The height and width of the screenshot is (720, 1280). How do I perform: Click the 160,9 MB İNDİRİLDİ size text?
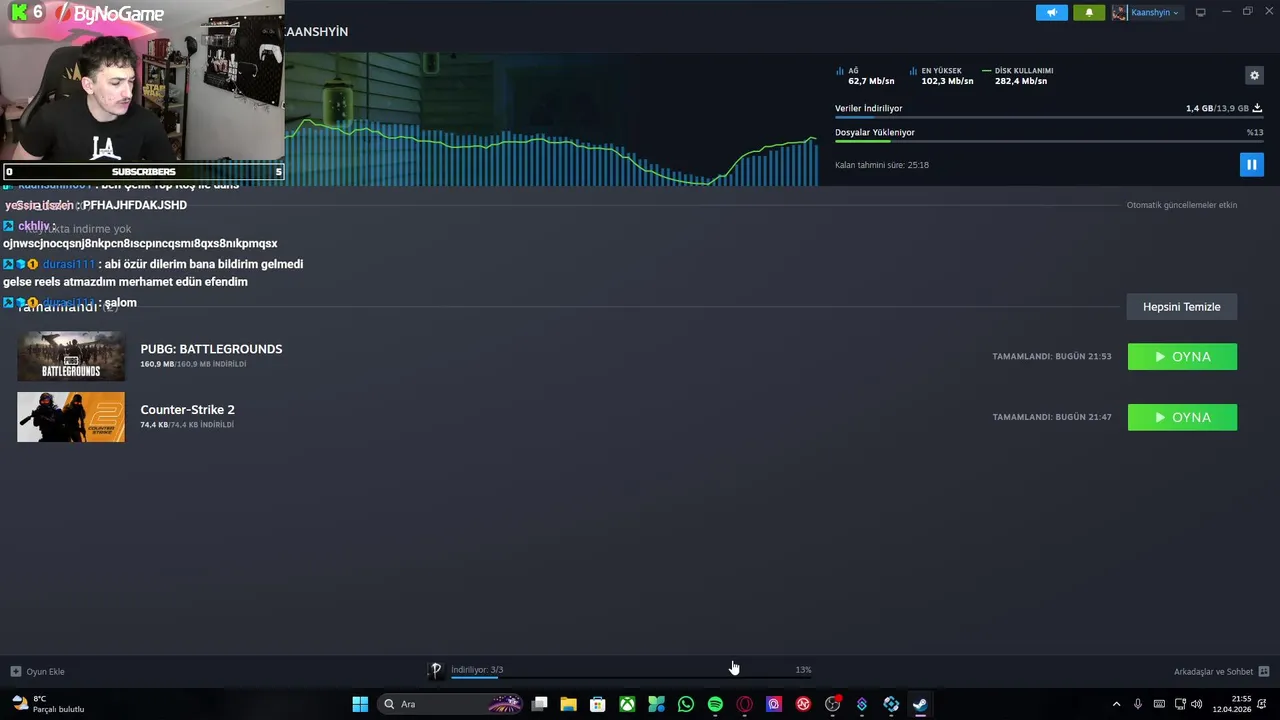pyautogui.click(x=193, y=364)
